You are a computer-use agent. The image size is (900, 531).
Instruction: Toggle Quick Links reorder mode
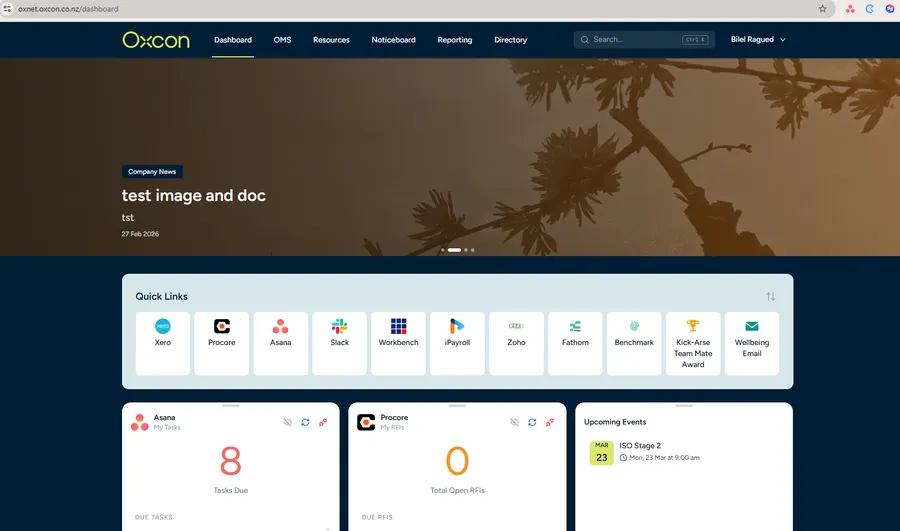tap(771, 297)
